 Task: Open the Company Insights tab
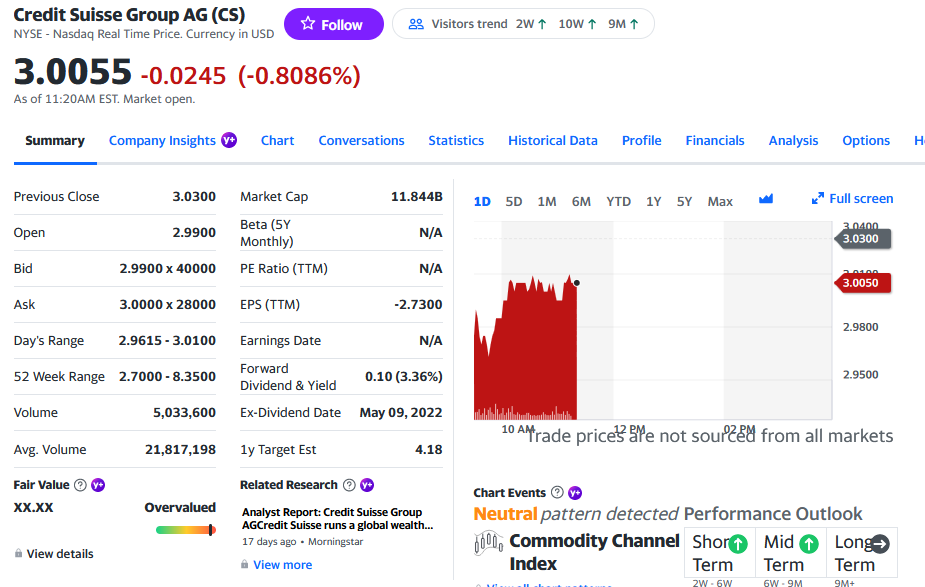(162, 140)
